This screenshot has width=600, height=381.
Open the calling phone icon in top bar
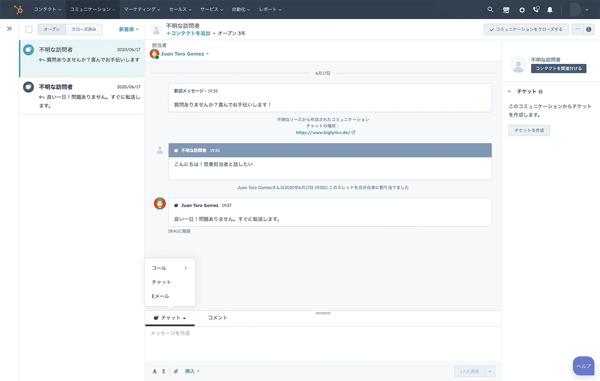coord(536,9)
